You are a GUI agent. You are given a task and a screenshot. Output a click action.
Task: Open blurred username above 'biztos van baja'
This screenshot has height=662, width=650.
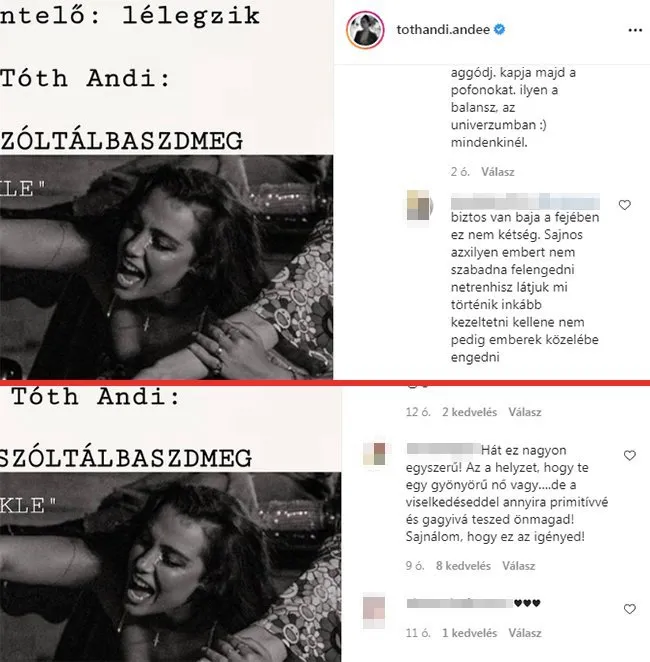click(x=525, y=201)
